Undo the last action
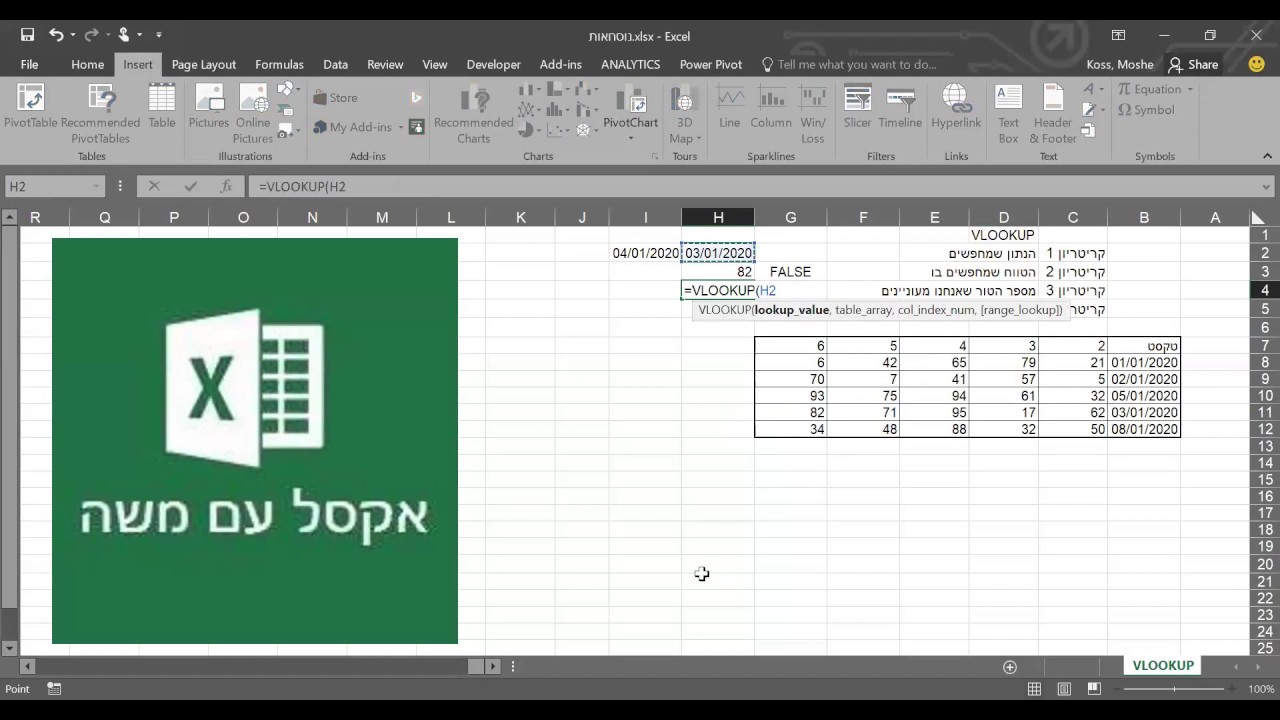Viewport: 1280px width, 720px height. [x=57, y=35]
